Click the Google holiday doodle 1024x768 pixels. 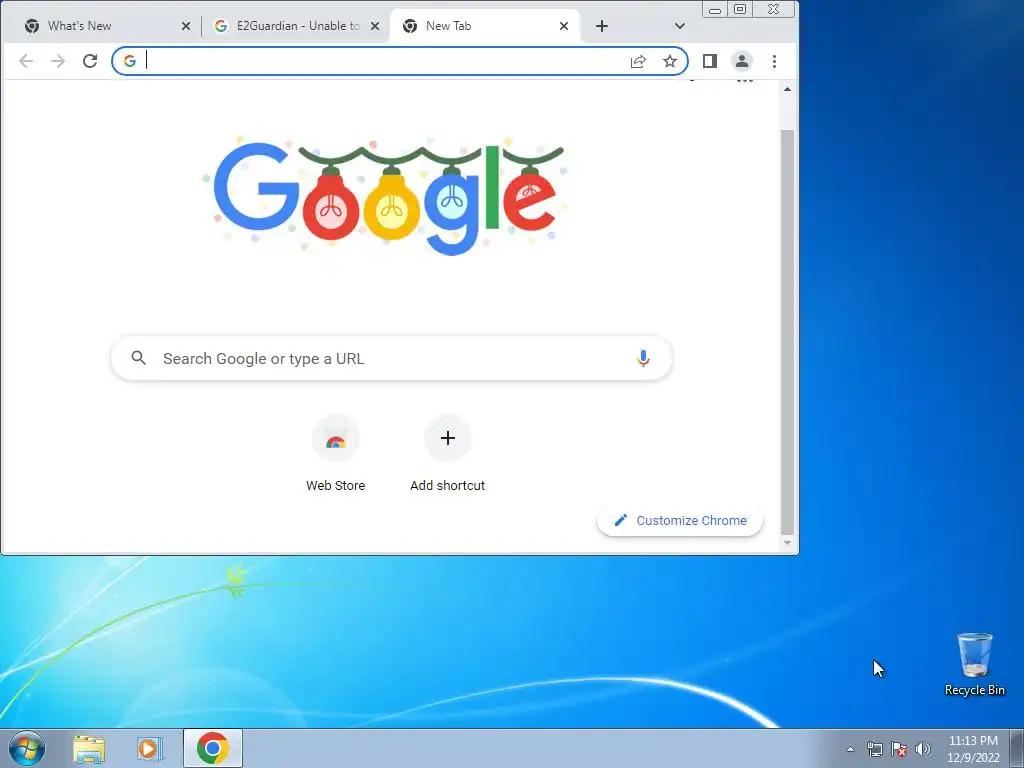385,196
